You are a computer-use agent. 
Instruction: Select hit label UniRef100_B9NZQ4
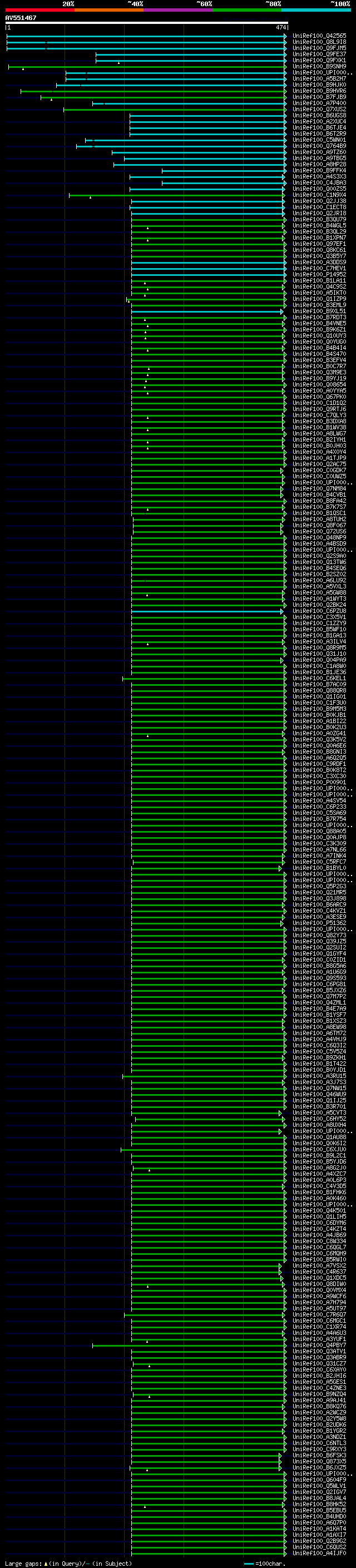coord(319,1394)
